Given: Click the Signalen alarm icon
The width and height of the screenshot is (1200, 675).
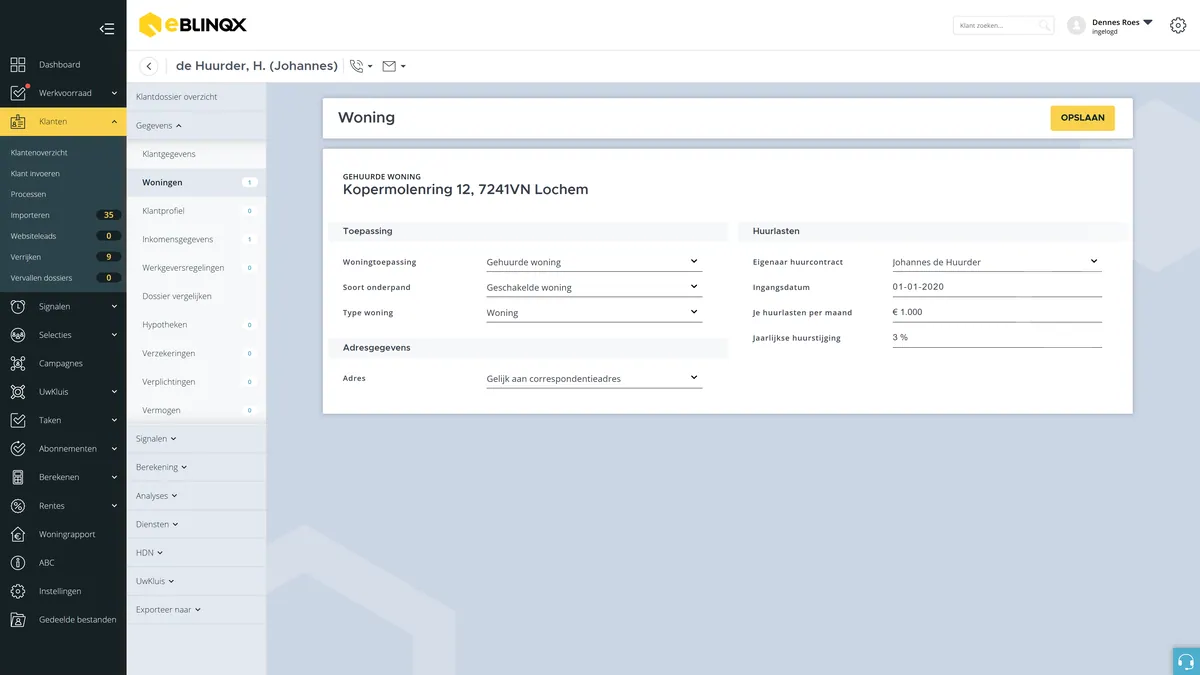Looking at the screenshot, I should coord(18,307).
